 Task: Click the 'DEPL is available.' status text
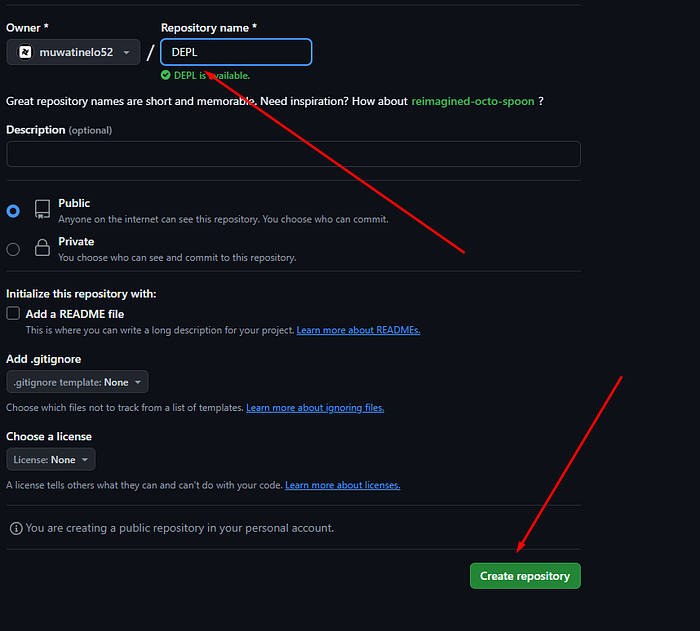(x=212, y=75)
